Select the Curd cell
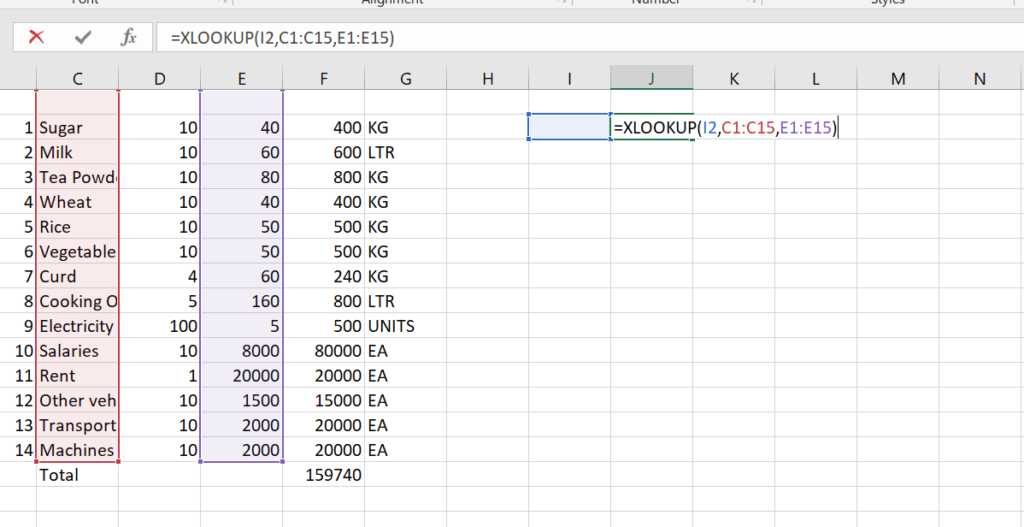The width and height of the screenshot is (1024, 527). click(x=78, y=276)
